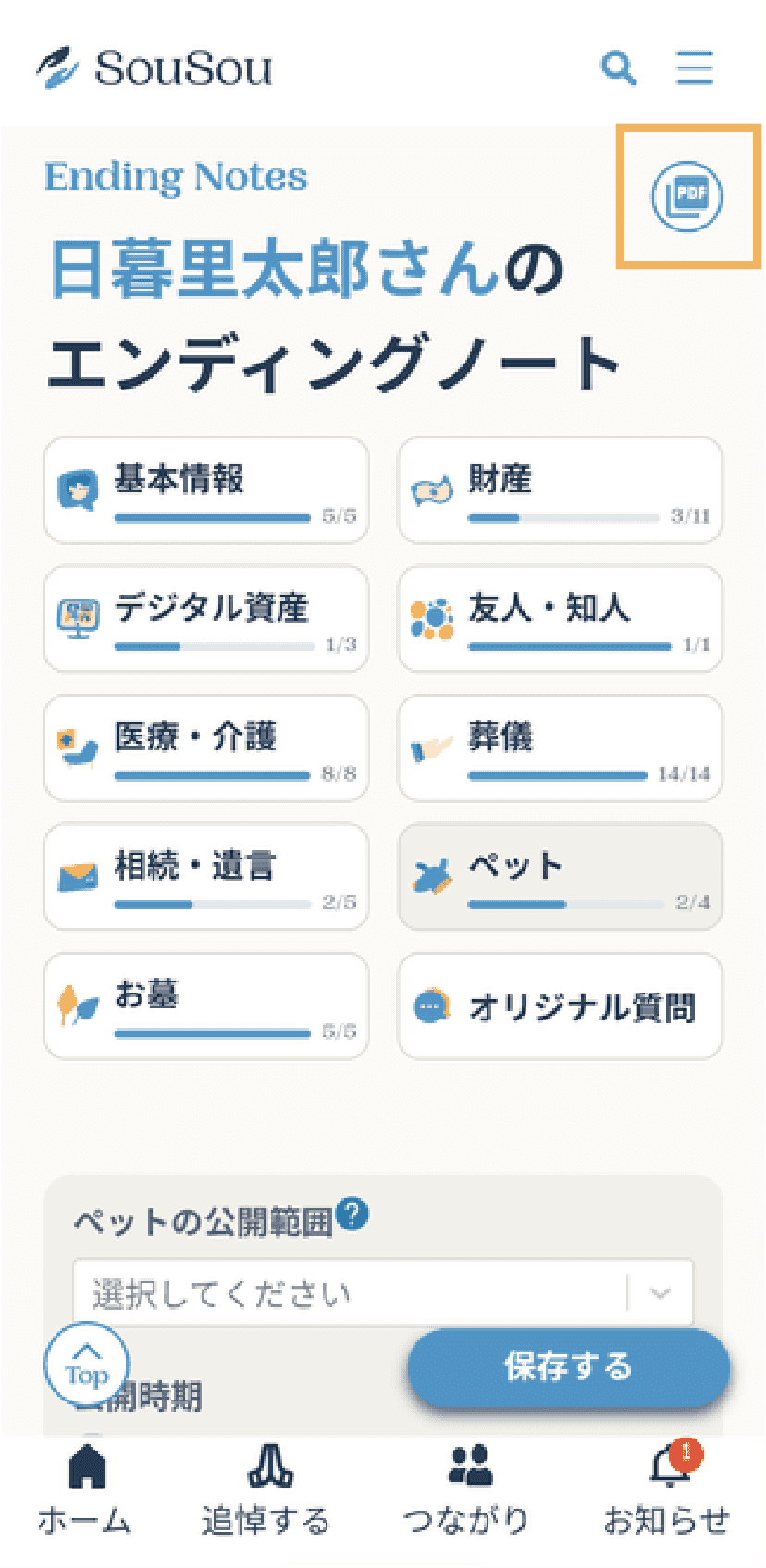The image size is (766, 1568).
Task: Open the hamburger menu
Action: pos(694,68)
